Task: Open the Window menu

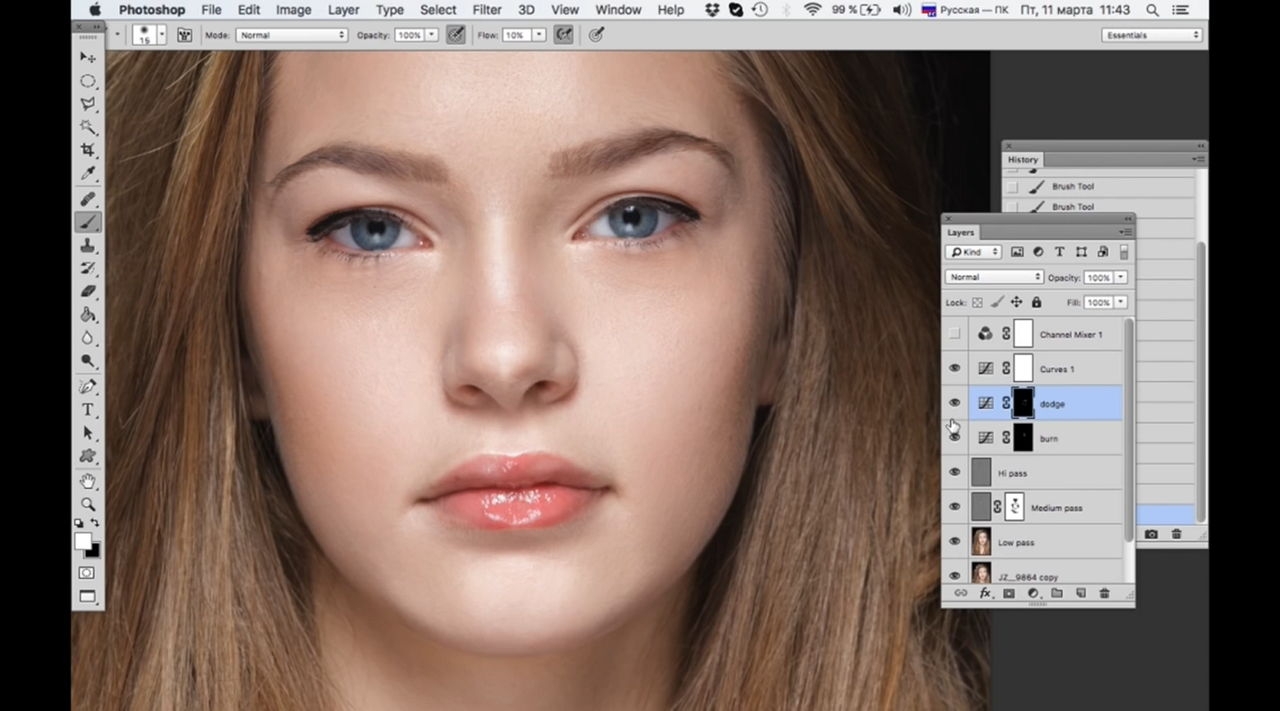Action: [618, 10]
